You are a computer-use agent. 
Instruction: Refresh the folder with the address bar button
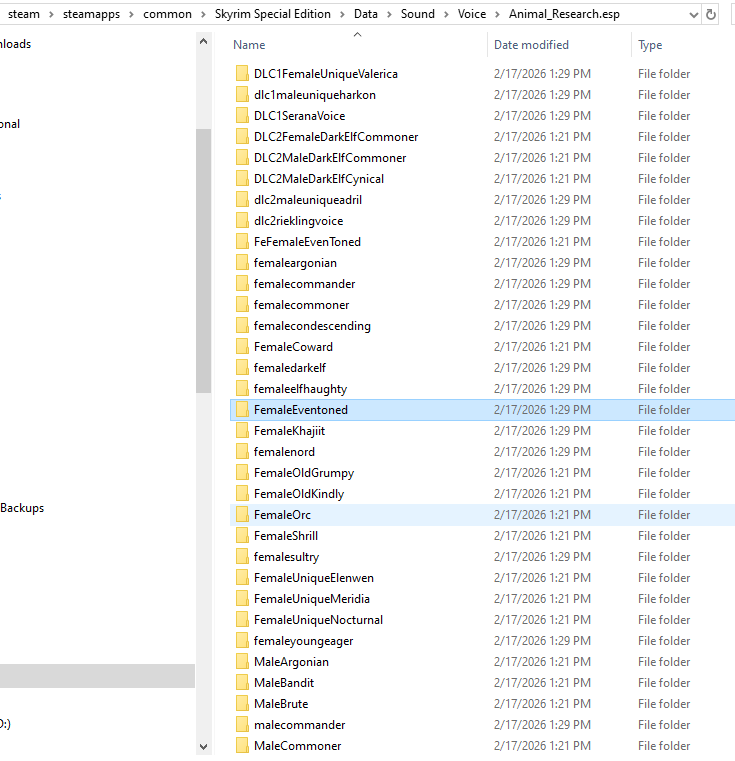click(711, 14)
